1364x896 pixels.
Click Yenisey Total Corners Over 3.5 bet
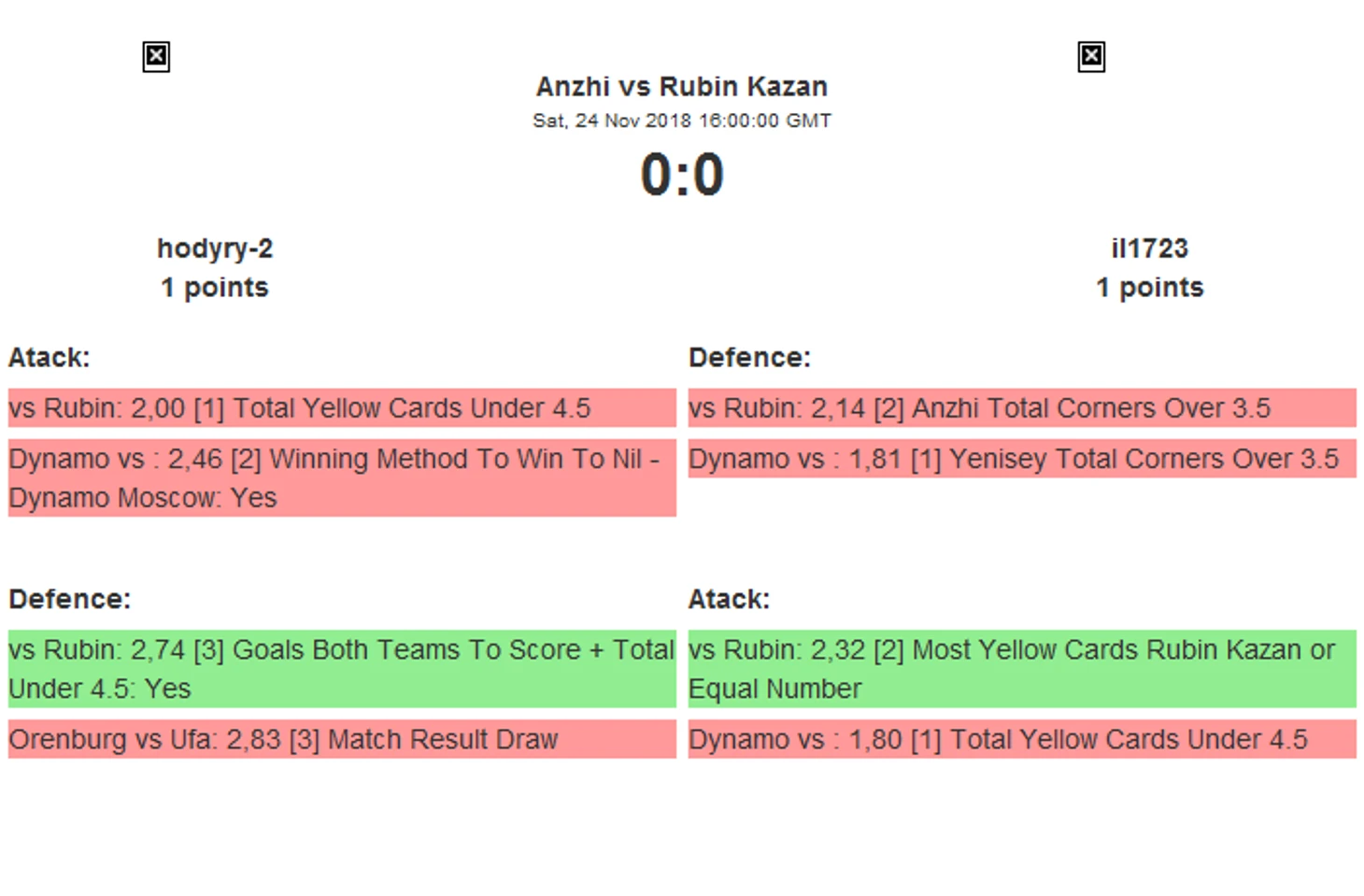1022,459
